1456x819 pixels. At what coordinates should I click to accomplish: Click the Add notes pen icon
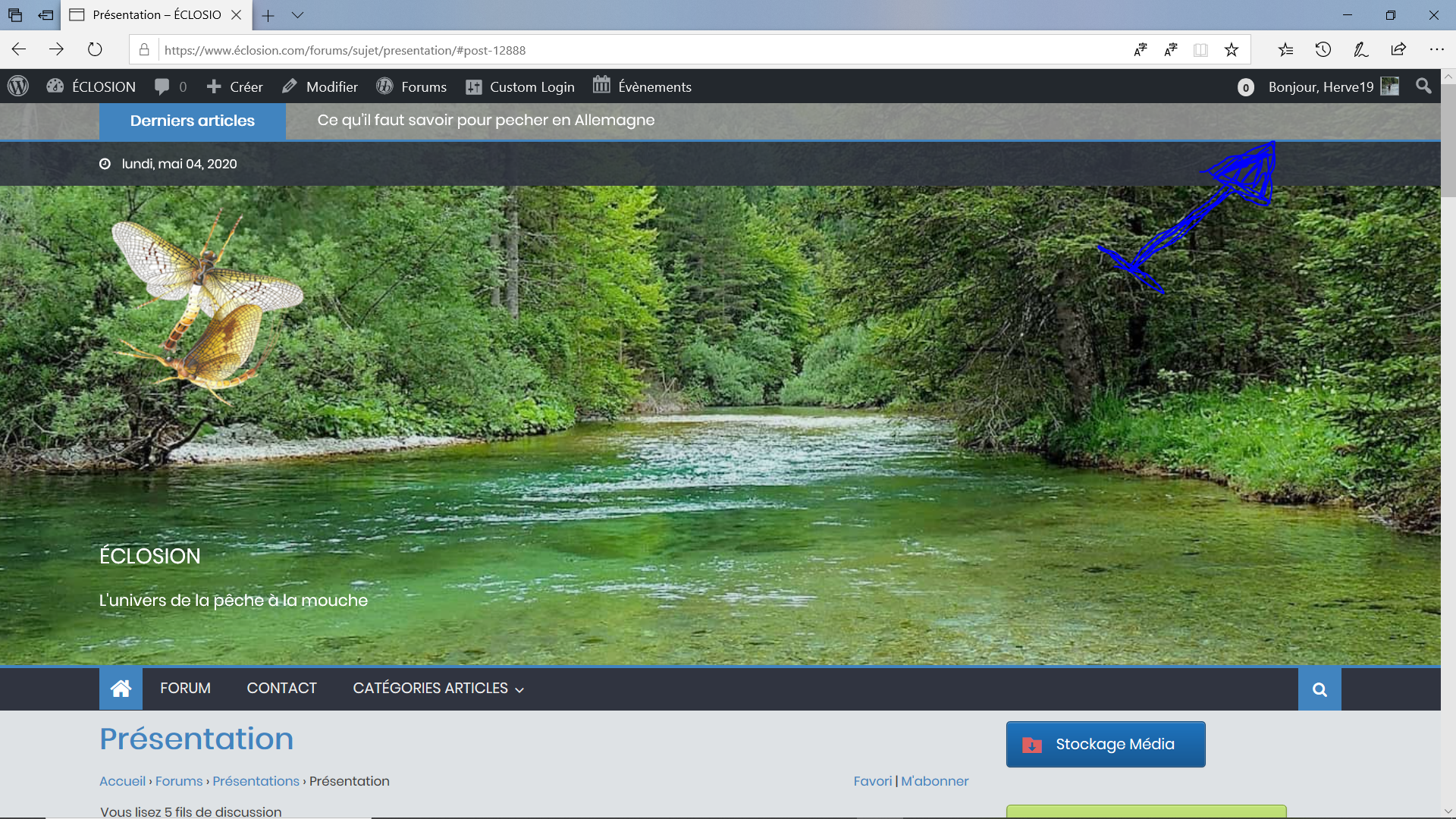[x=1361, y=50]
